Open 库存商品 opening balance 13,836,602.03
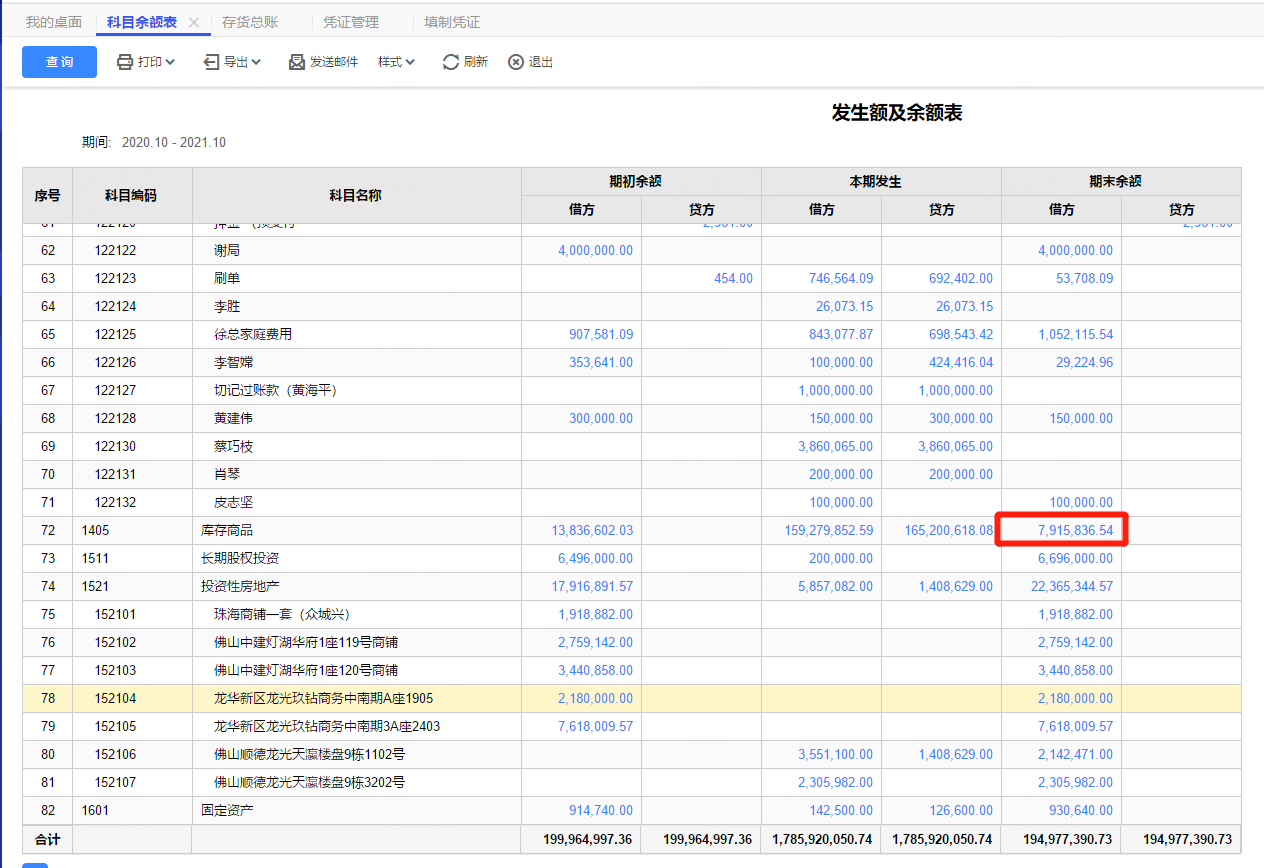Viewport: 1264px width, 868px height. click(592, 530)
